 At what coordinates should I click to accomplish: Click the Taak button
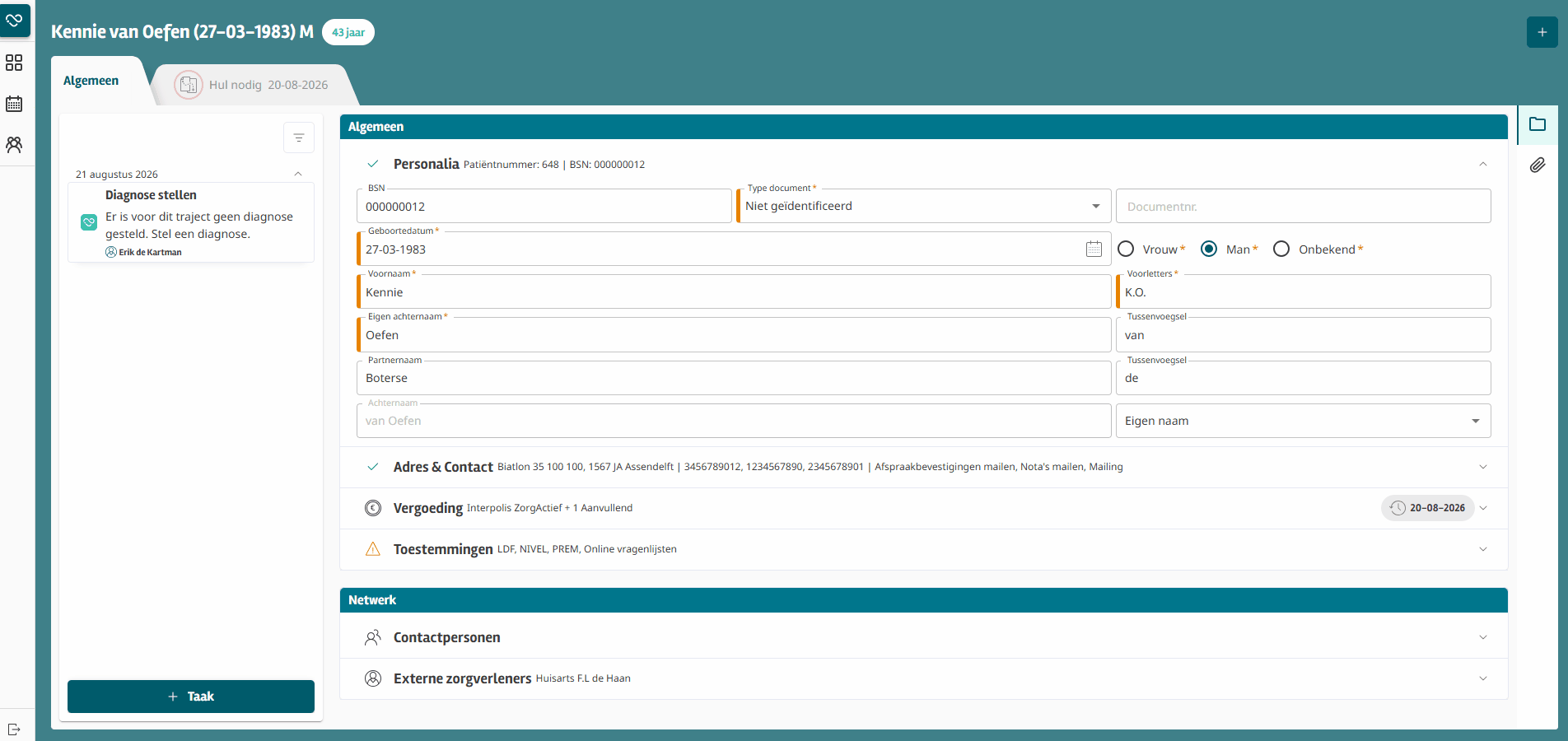pyautogui.click(x=191, y=697)
